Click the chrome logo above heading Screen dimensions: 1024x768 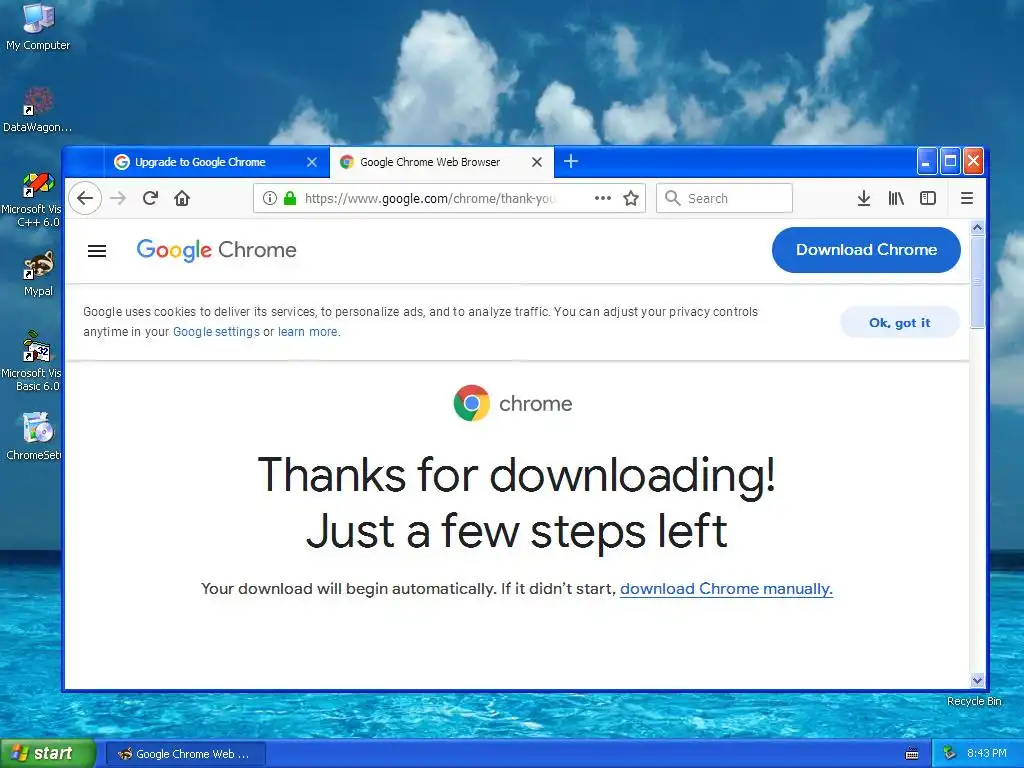tap(513, 403)
